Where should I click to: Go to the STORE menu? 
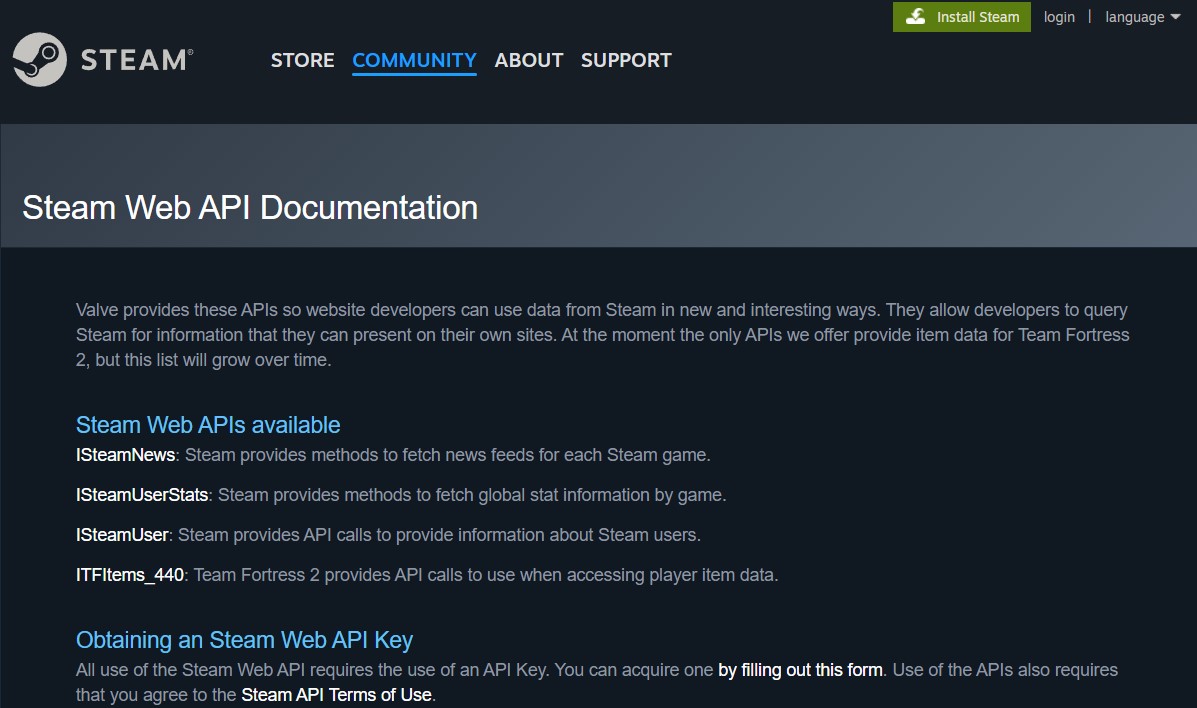302,60
